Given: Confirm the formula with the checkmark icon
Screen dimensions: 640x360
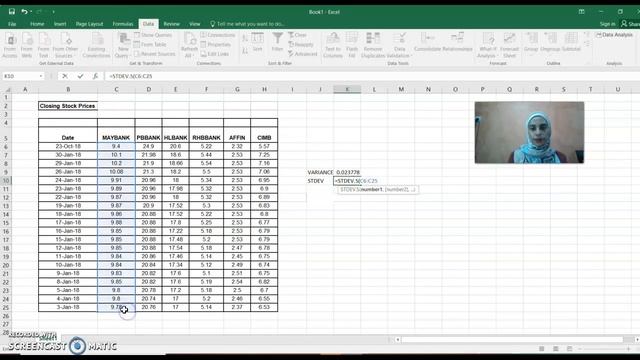Looking at the screenshot, I should [x=80, y=76].
